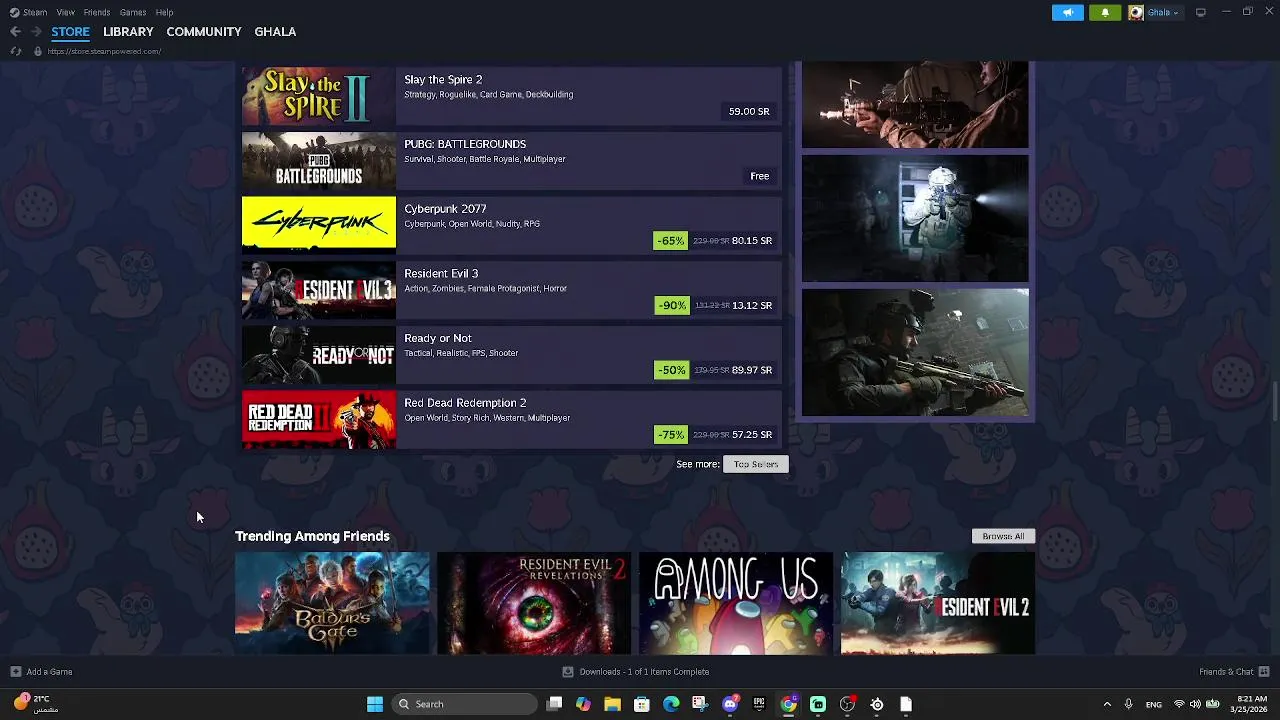
Task: Click the -50% discount badge
Action: [x=671, y=370]
